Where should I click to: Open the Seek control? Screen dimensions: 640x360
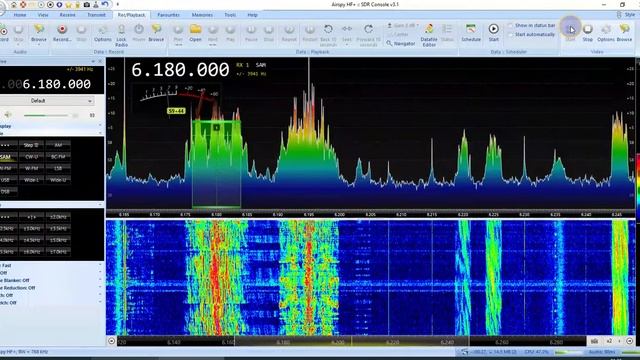[347, 33]
